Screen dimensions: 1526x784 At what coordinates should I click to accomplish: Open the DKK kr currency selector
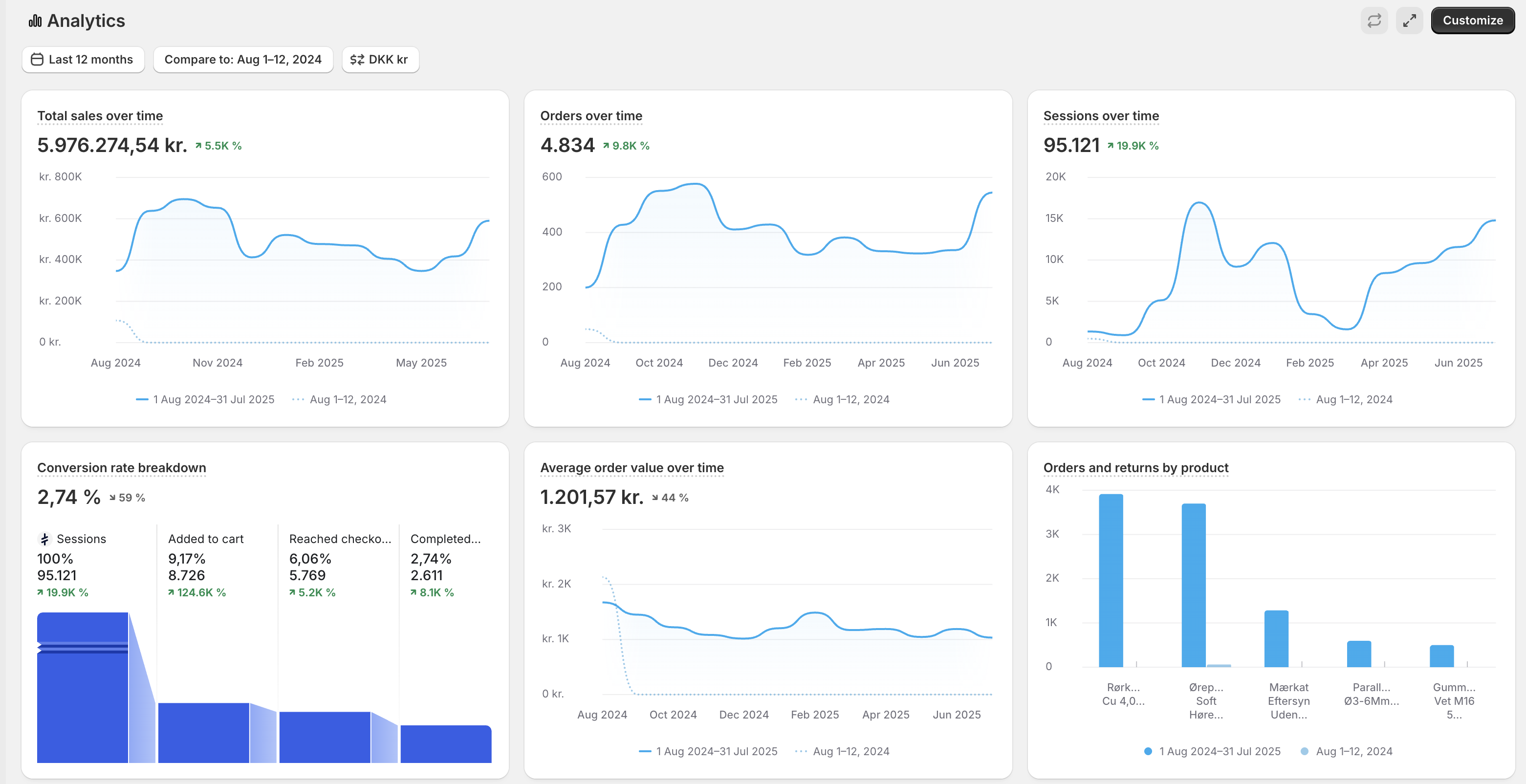380,59
